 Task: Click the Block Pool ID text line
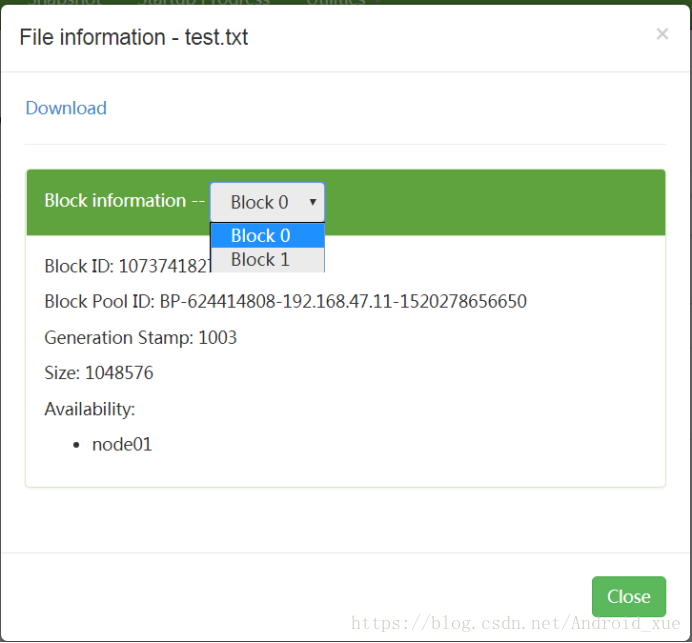tap(286, 302)
